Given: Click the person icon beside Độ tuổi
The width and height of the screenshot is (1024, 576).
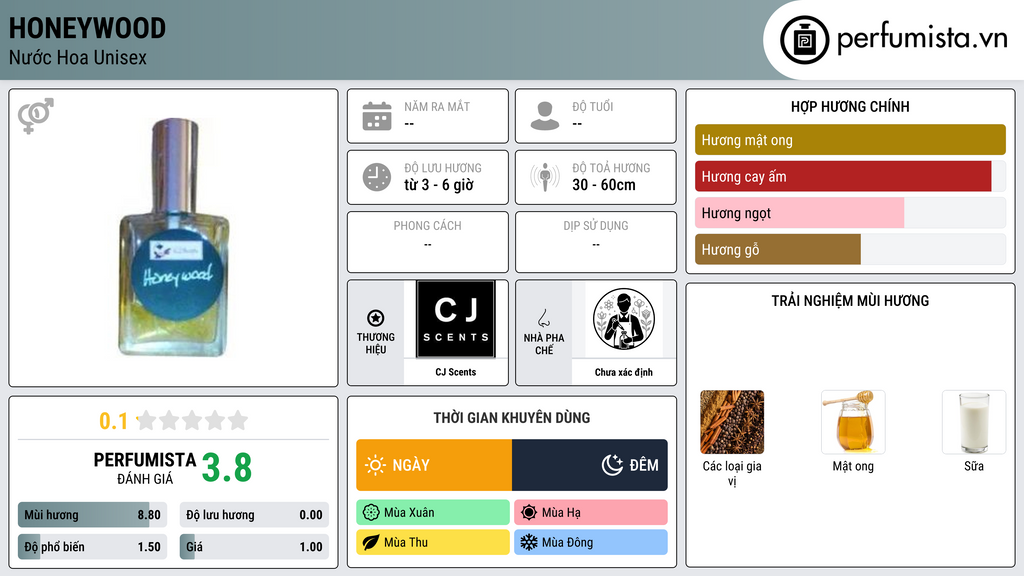Looking at the screenshot, I should pos(545,116).
